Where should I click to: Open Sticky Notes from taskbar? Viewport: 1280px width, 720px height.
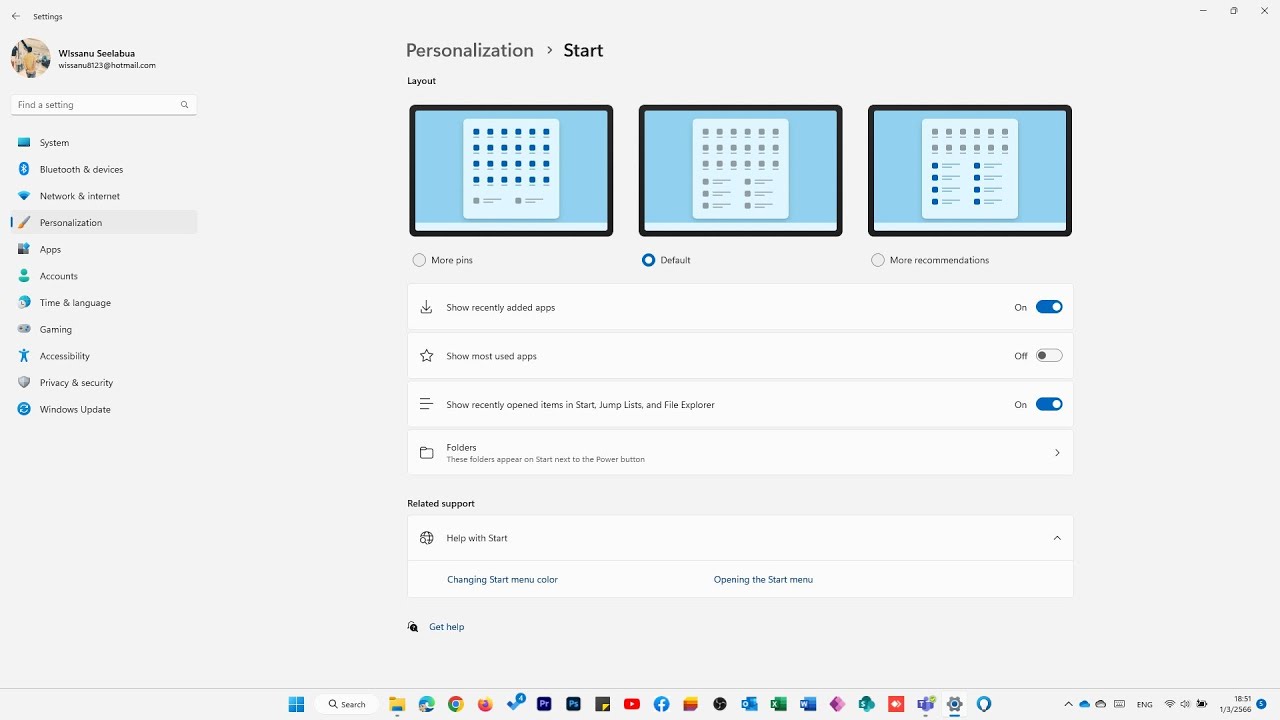pos(603,704)
